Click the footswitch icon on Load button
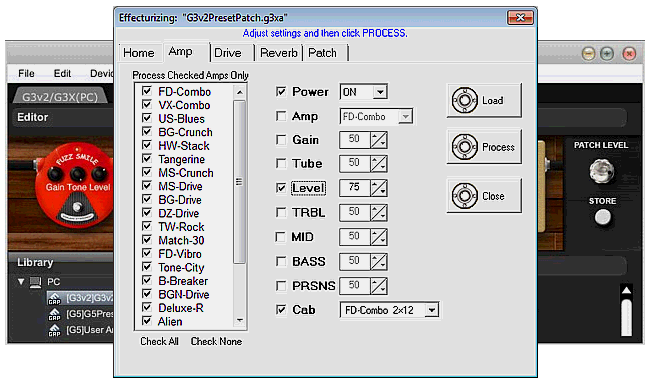This screenshot has width=649, height=383. click(x=464, y=100)
